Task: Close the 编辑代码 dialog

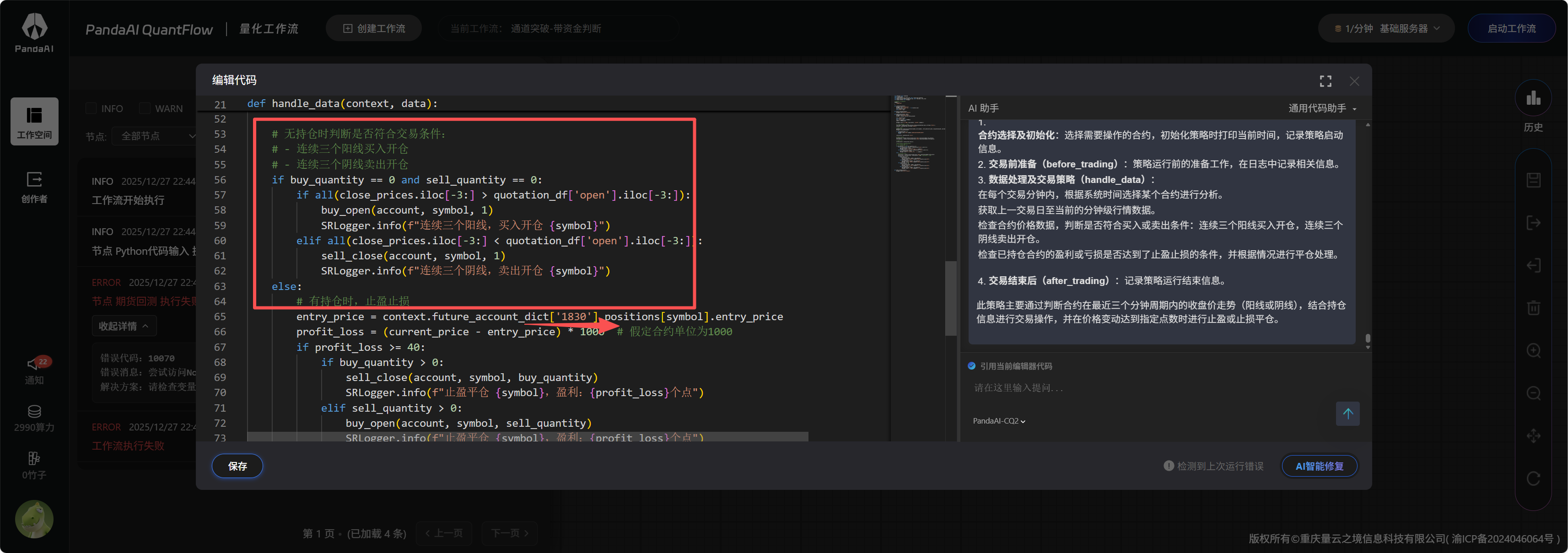Action: 1354,81
